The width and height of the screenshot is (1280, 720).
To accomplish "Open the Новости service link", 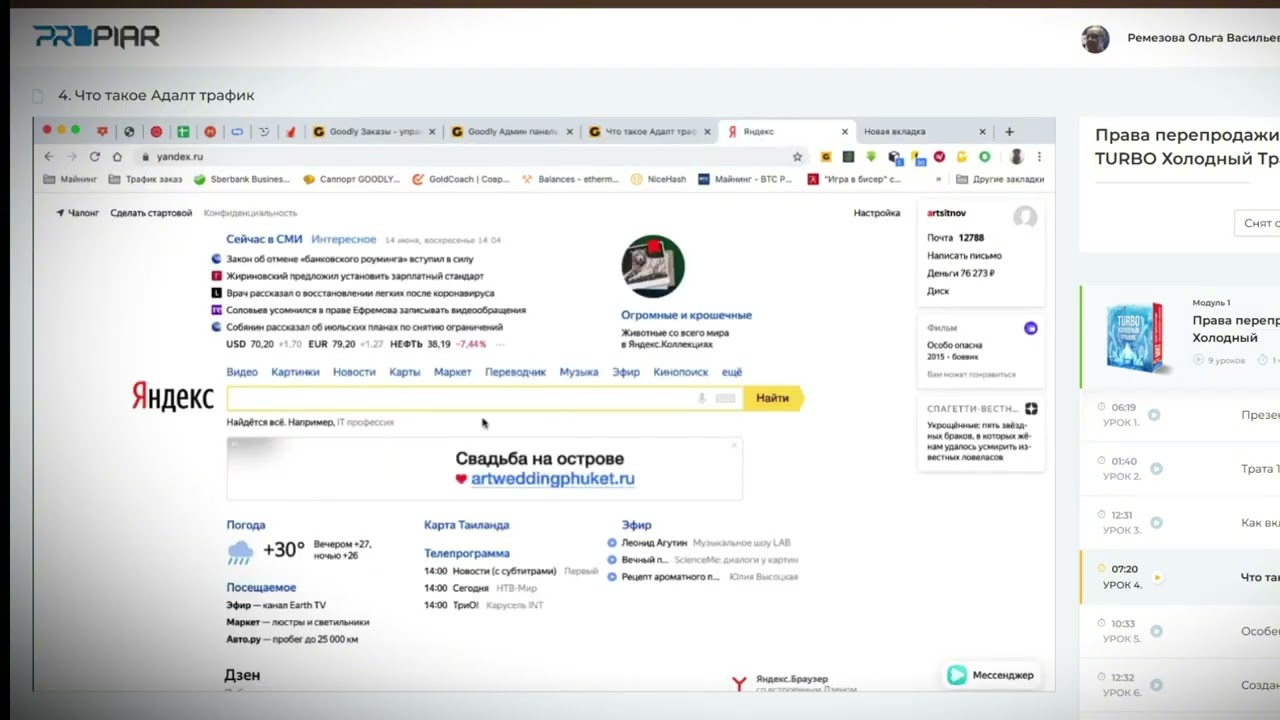I will 354,372.
